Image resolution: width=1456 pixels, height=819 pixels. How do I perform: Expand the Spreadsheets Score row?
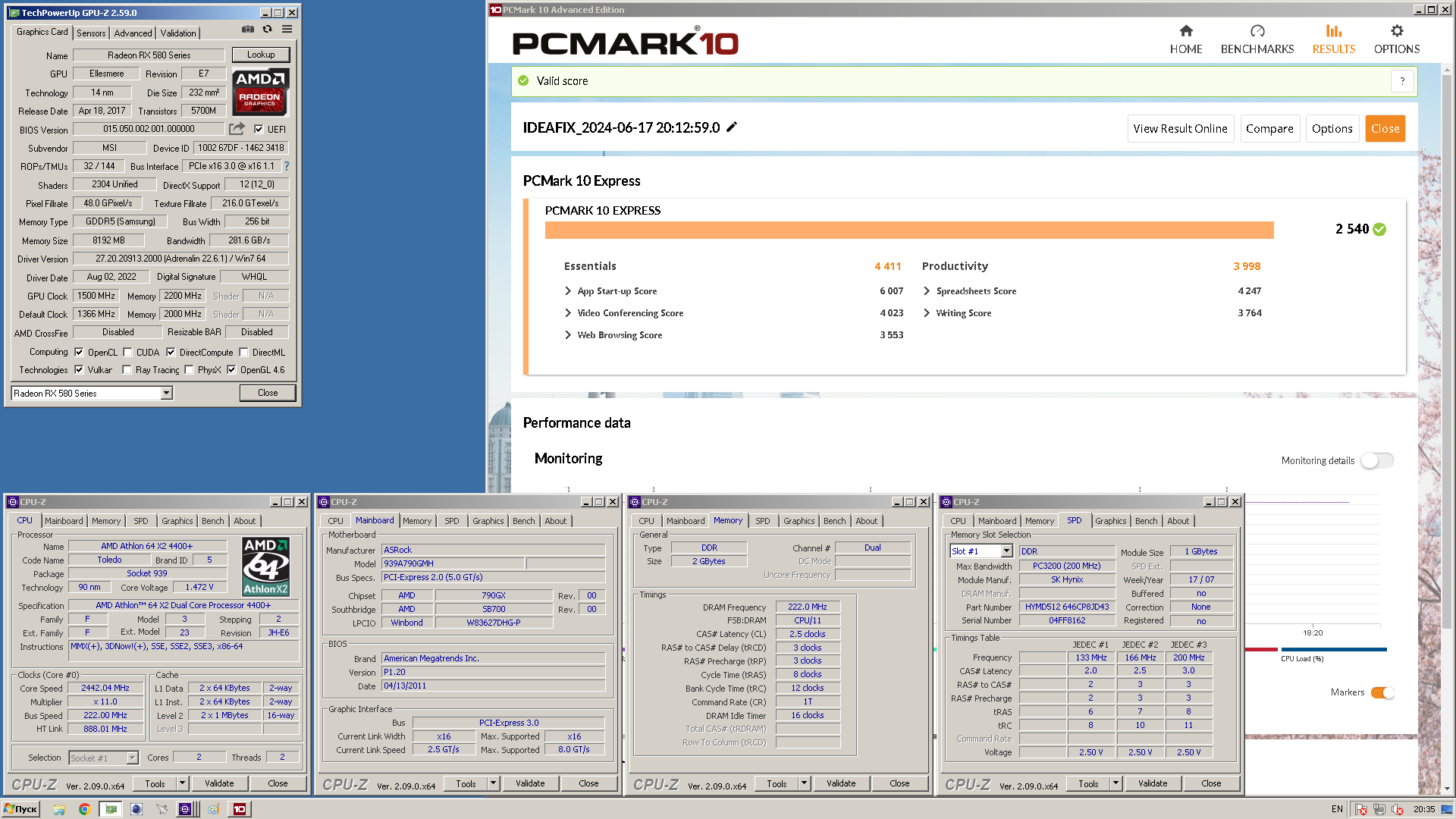tap(927, 291)
